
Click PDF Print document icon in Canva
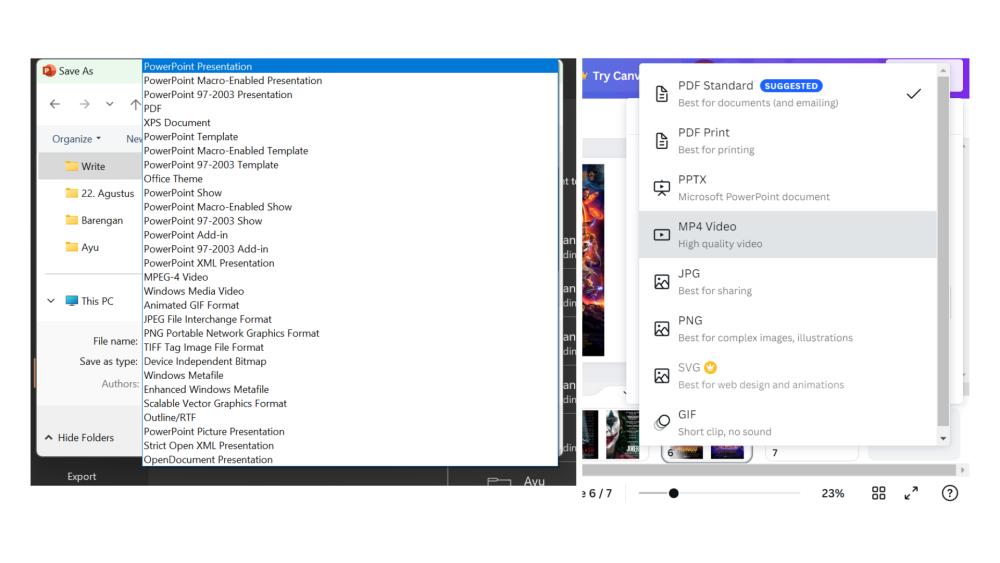coord(662,141)
